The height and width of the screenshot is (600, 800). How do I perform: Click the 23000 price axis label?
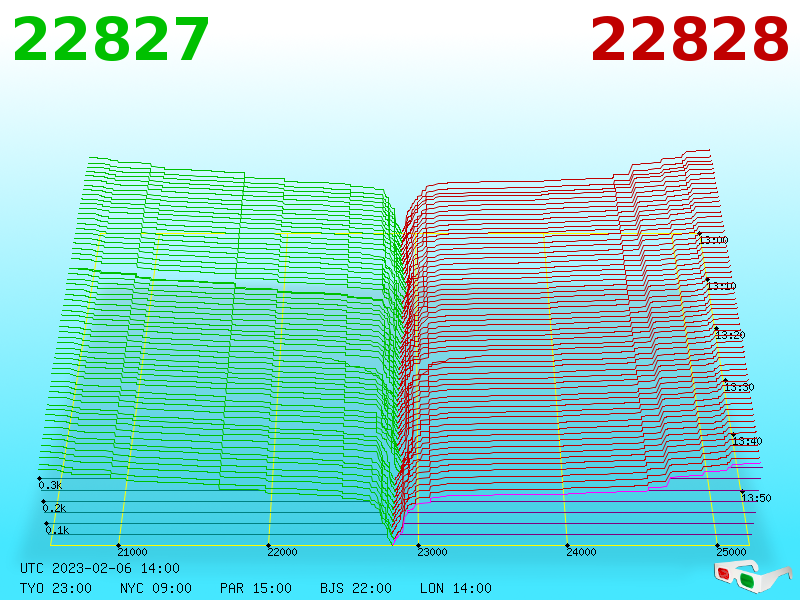(432, 552)
